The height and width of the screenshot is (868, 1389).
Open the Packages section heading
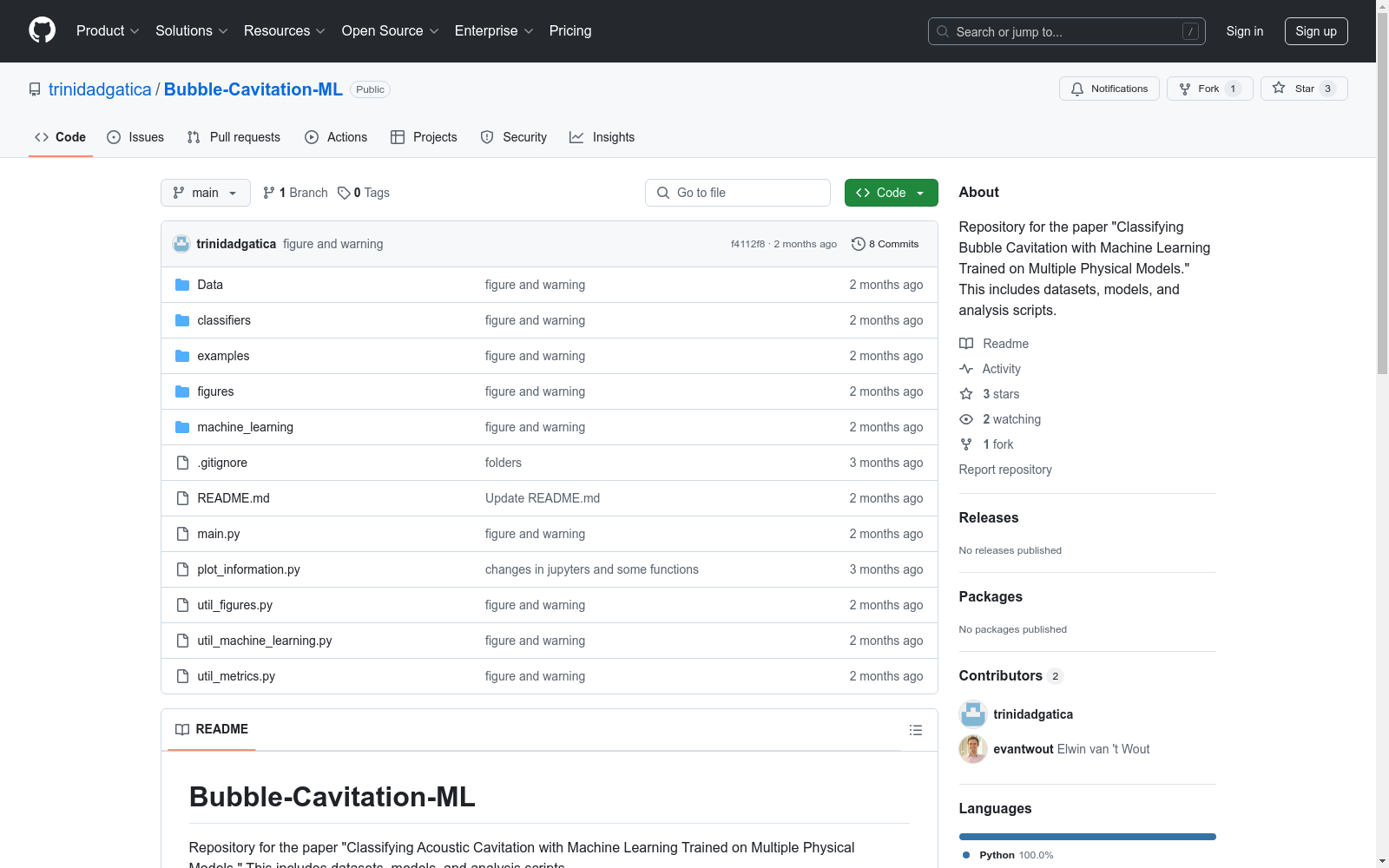pyautogui.click(x=991, y=596)
